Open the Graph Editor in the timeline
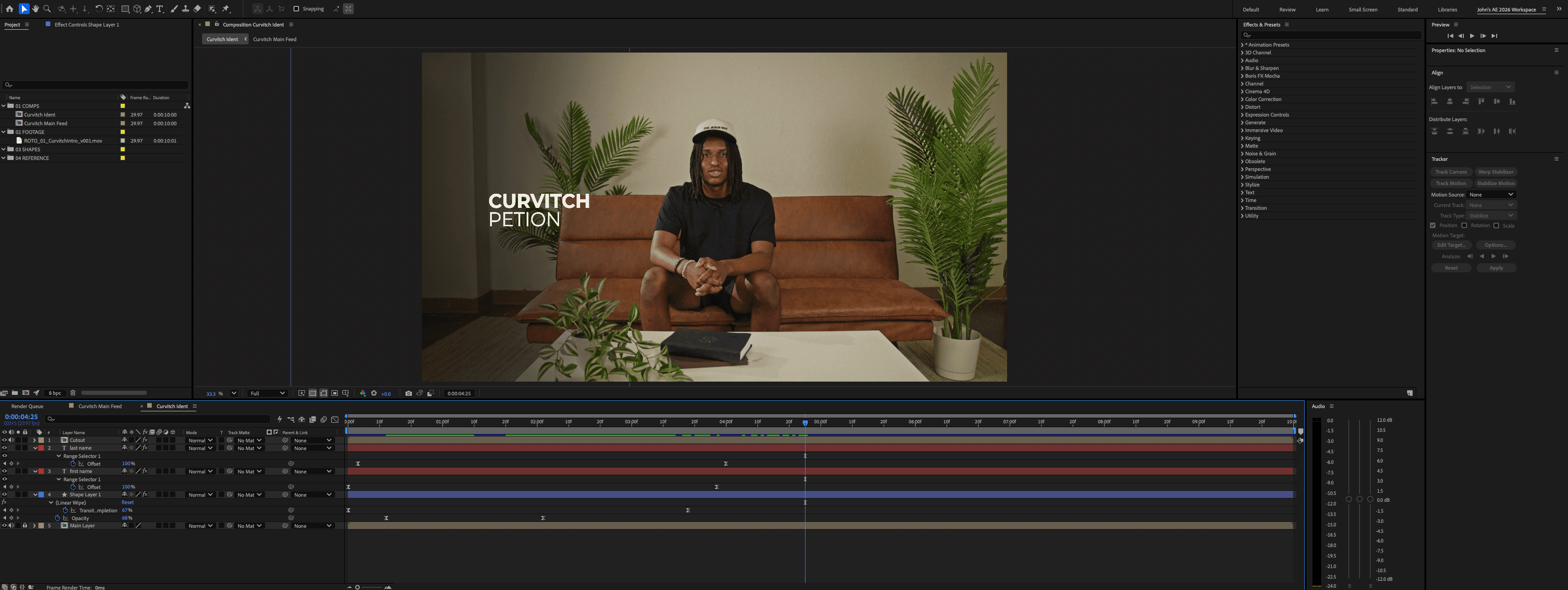Screen dimensions: 1568x590 click(x=335, y=419)
